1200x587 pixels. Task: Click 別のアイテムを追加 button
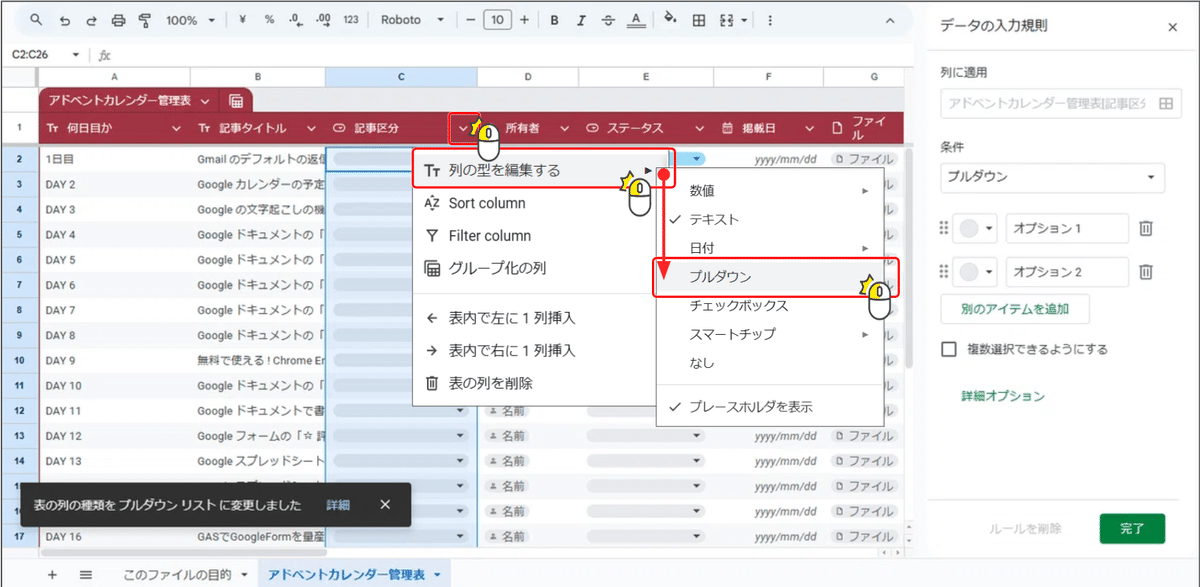pyautogui.click(x=1015, y=309)
